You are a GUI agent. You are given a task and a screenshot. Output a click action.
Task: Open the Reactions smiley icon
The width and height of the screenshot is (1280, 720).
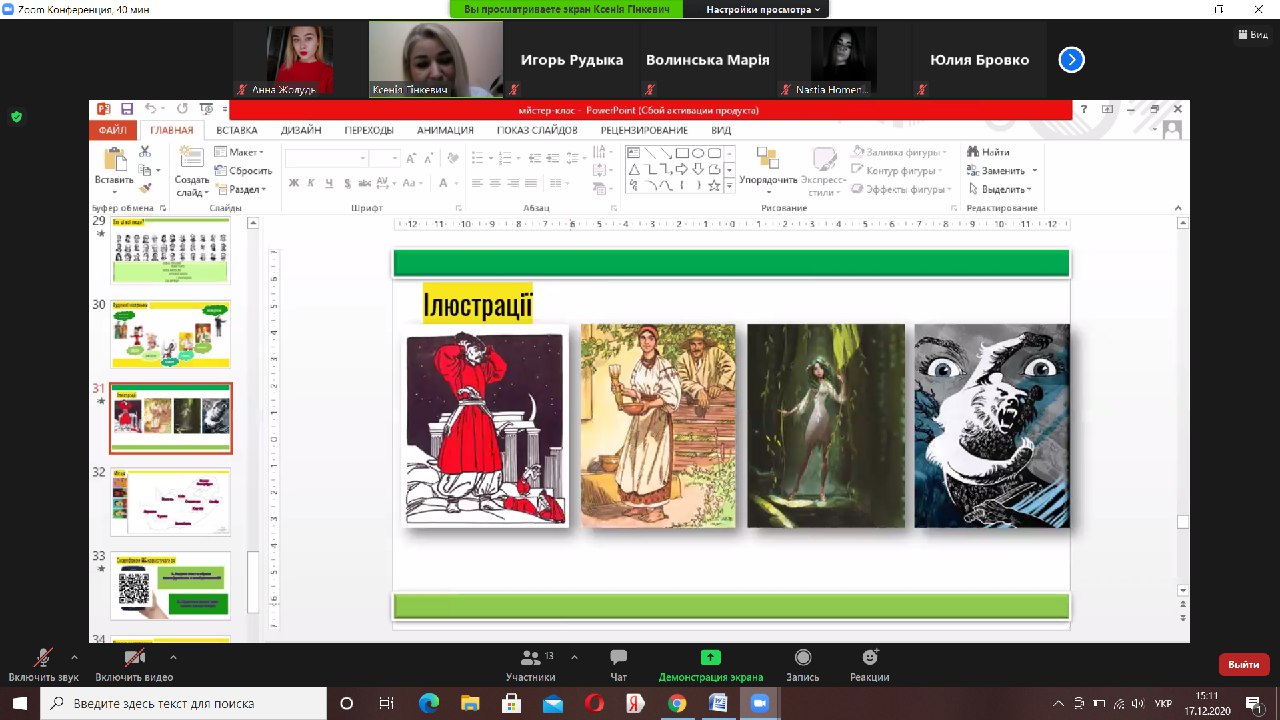(870, 658)
